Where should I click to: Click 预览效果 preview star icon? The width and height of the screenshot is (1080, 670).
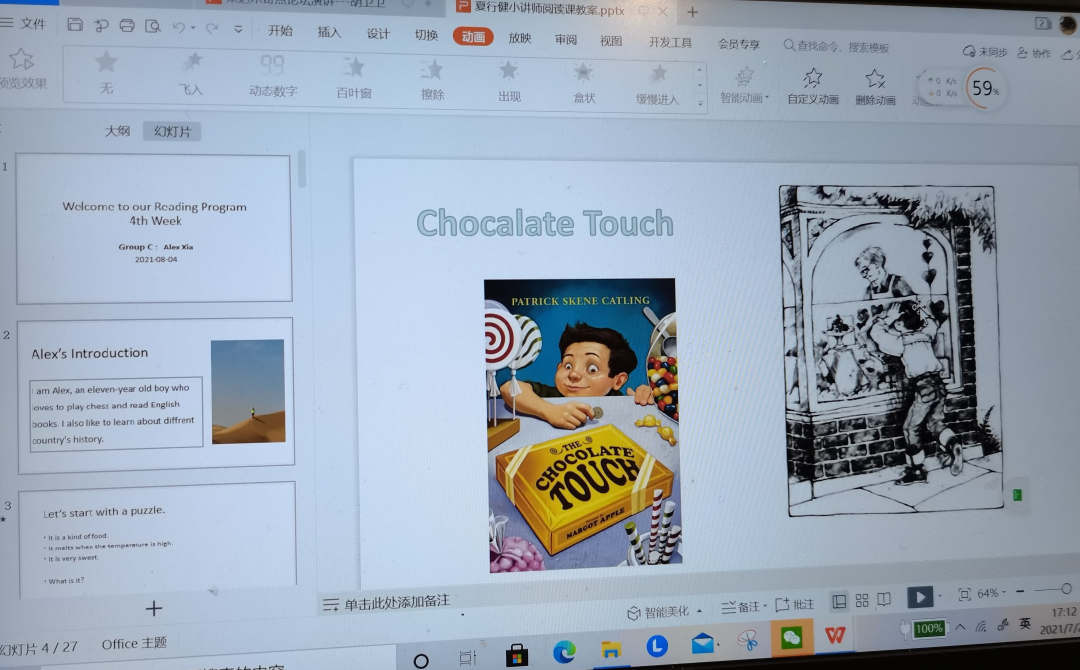click(21, 60)
